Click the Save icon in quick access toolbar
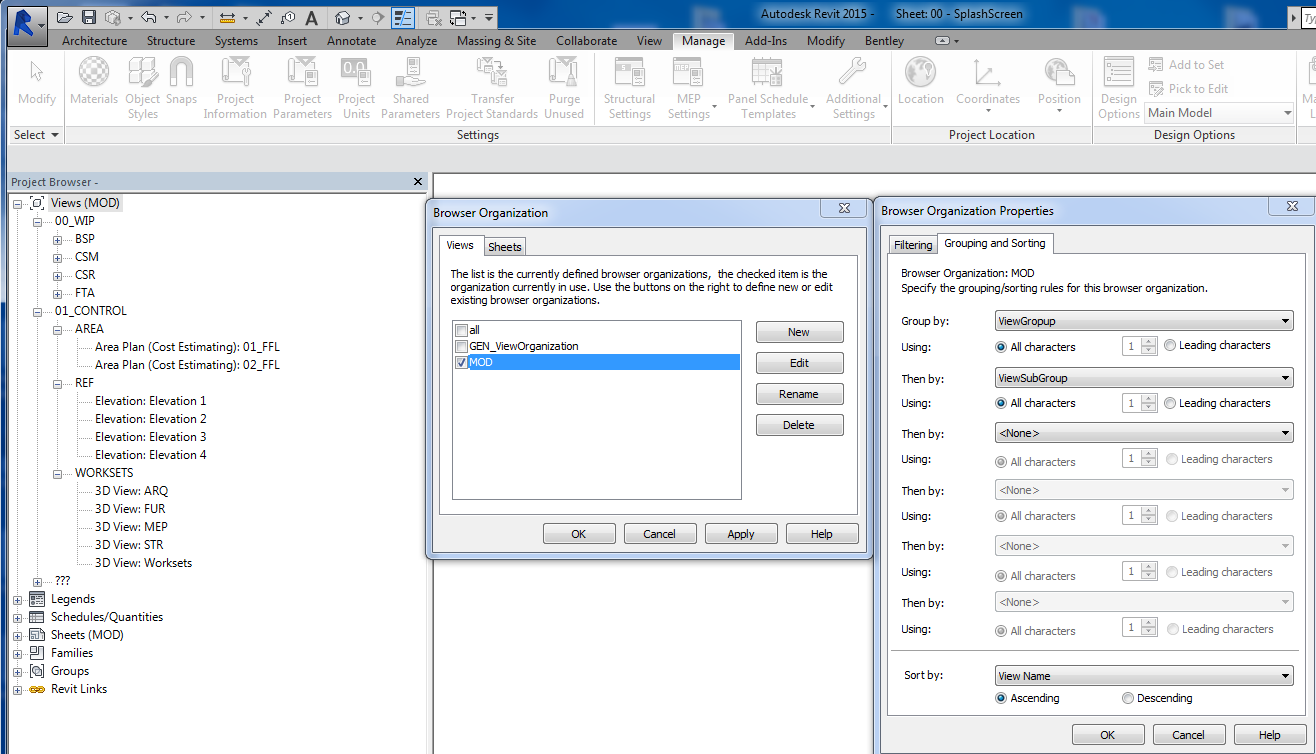 click(89, 18)
